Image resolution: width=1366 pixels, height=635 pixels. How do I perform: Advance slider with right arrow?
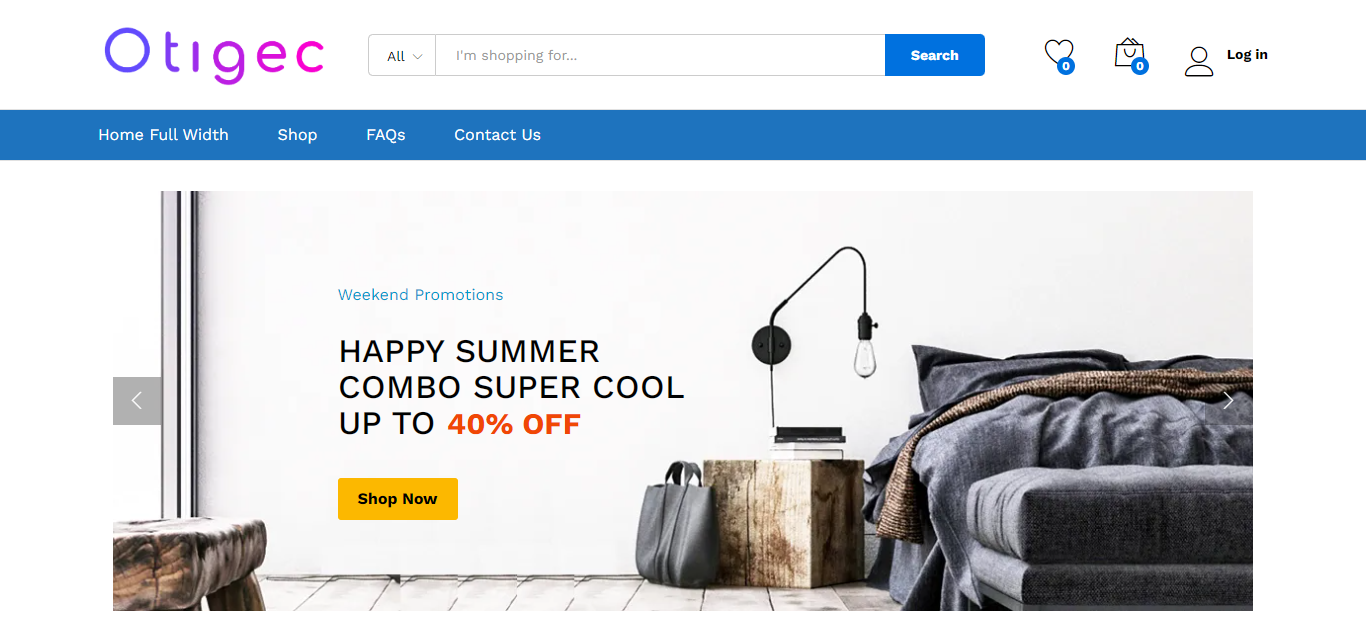point(1228,401)
